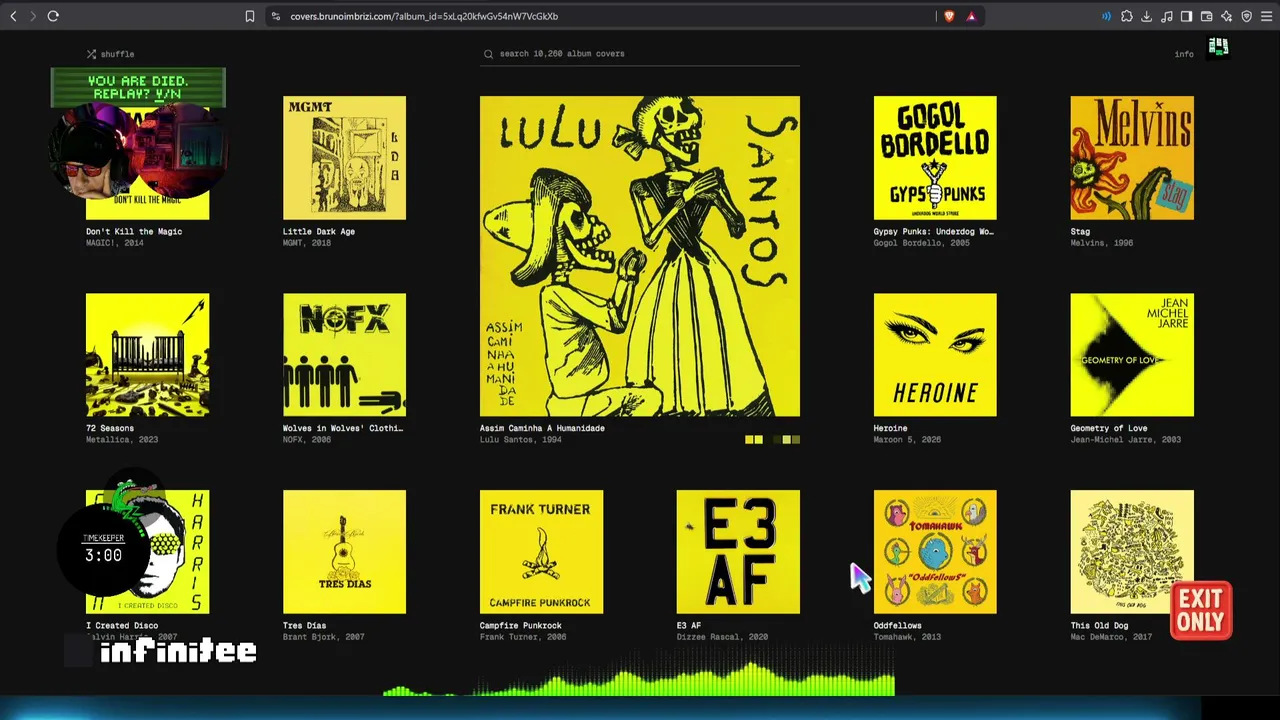Select the Gogol Bordello Gypsy Punks cover
The width and height of the screenshot is (1280, 720).
coord(935,158)
